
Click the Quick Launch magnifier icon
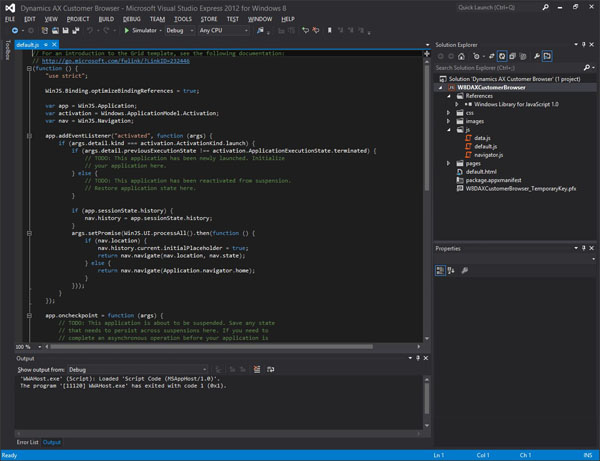click(546, 7)
